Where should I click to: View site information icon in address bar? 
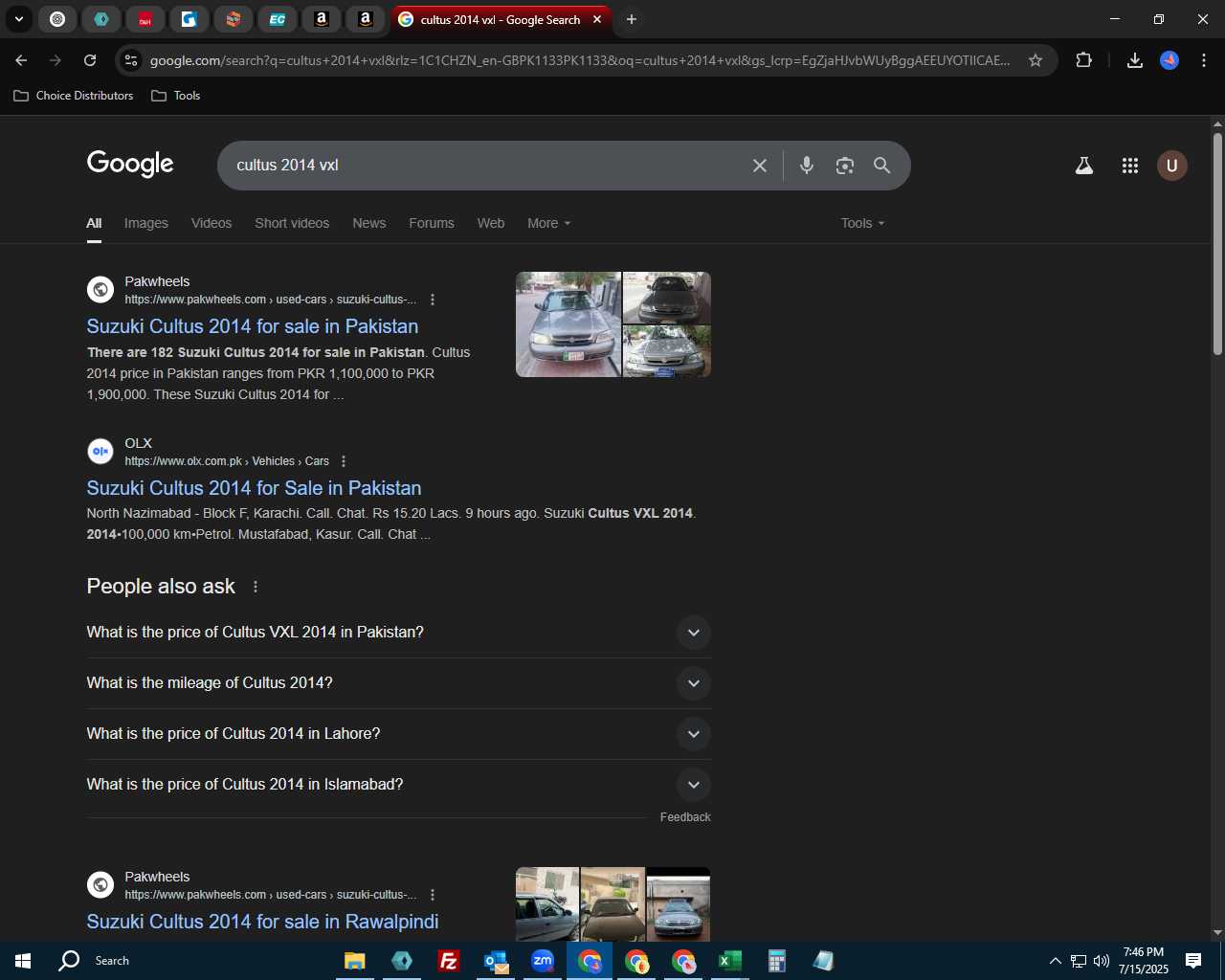[x=131, y=60]
